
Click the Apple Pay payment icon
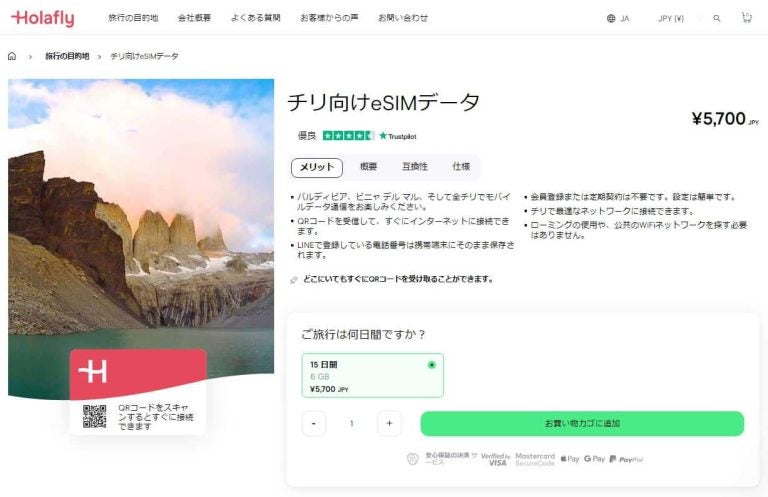click(570, 459)
